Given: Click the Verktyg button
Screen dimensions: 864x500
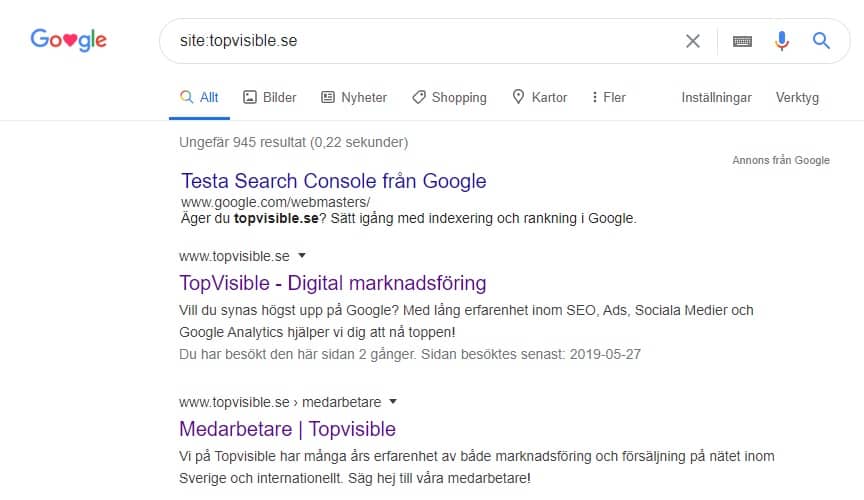Looking at the screenshot, I should (797, 97).
